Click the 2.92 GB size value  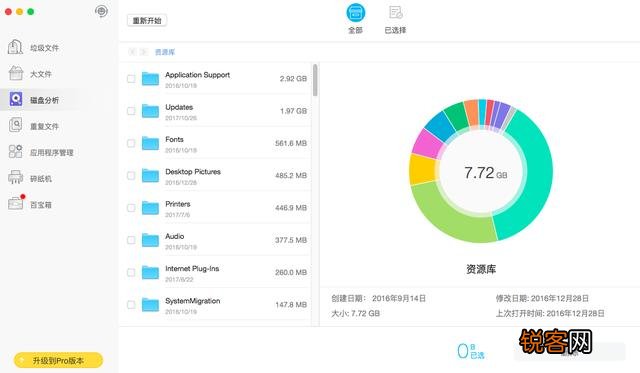(293, 79)
